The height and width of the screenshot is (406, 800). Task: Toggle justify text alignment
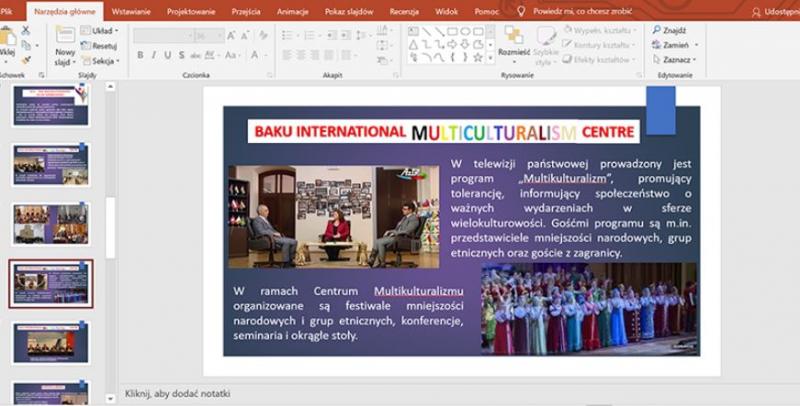329,55
